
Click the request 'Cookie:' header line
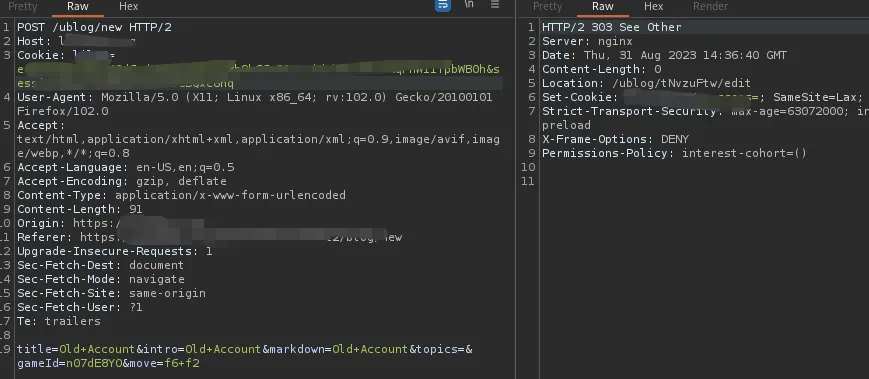pyautogui.click(x=66, y=55)
